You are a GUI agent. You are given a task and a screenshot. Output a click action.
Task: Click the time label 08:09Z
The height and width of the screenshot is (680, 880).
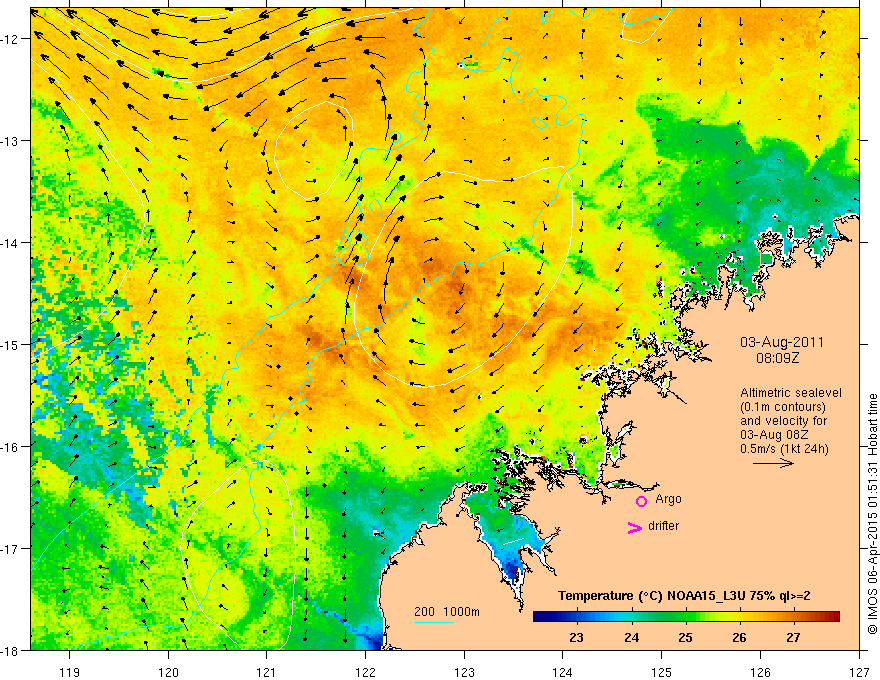pyautogui.click(x=777, y=358)
